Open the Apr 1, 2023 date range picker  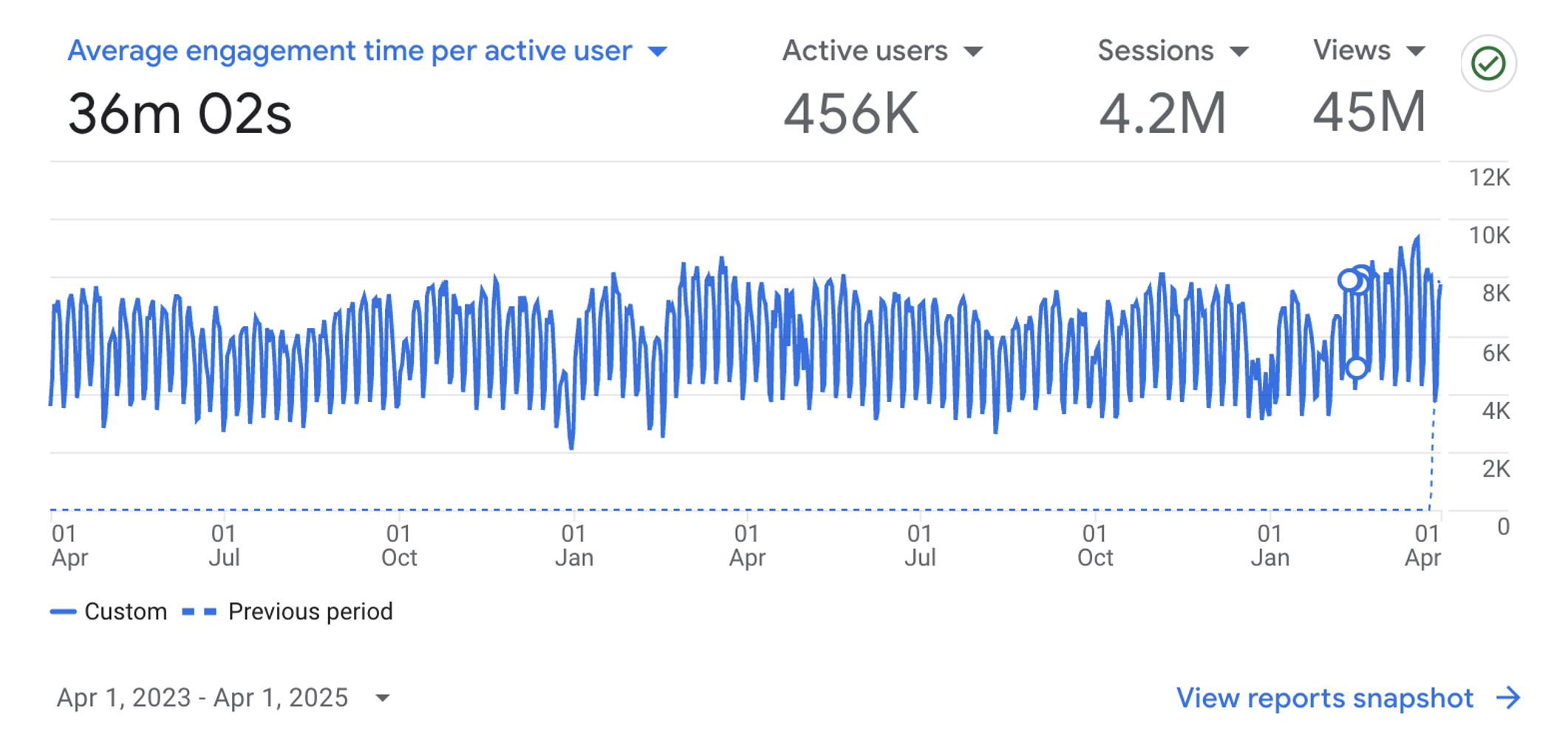click(203, 698)
